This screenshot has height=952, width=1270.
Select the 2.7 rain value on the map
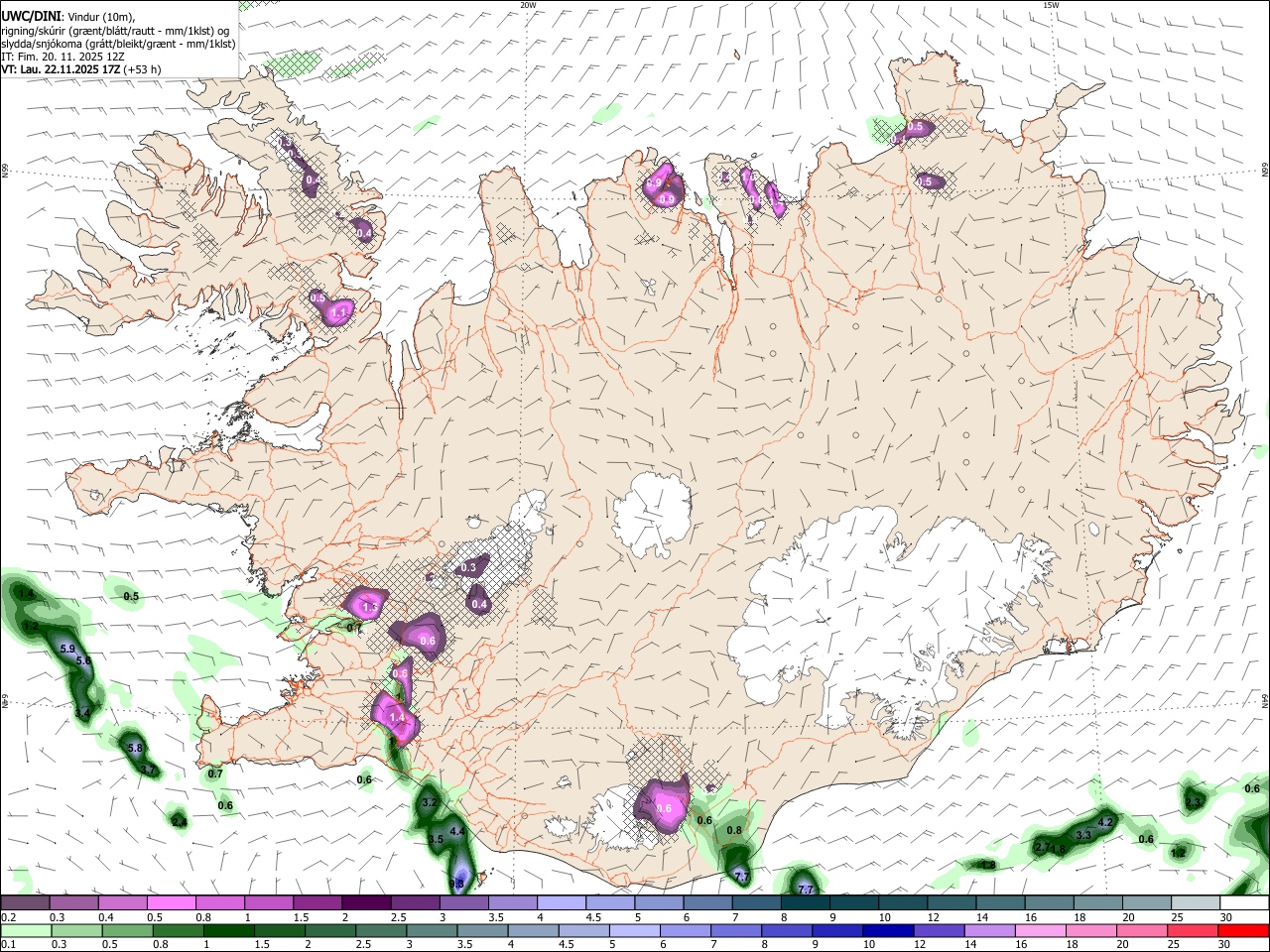(x=1042, y=847)
